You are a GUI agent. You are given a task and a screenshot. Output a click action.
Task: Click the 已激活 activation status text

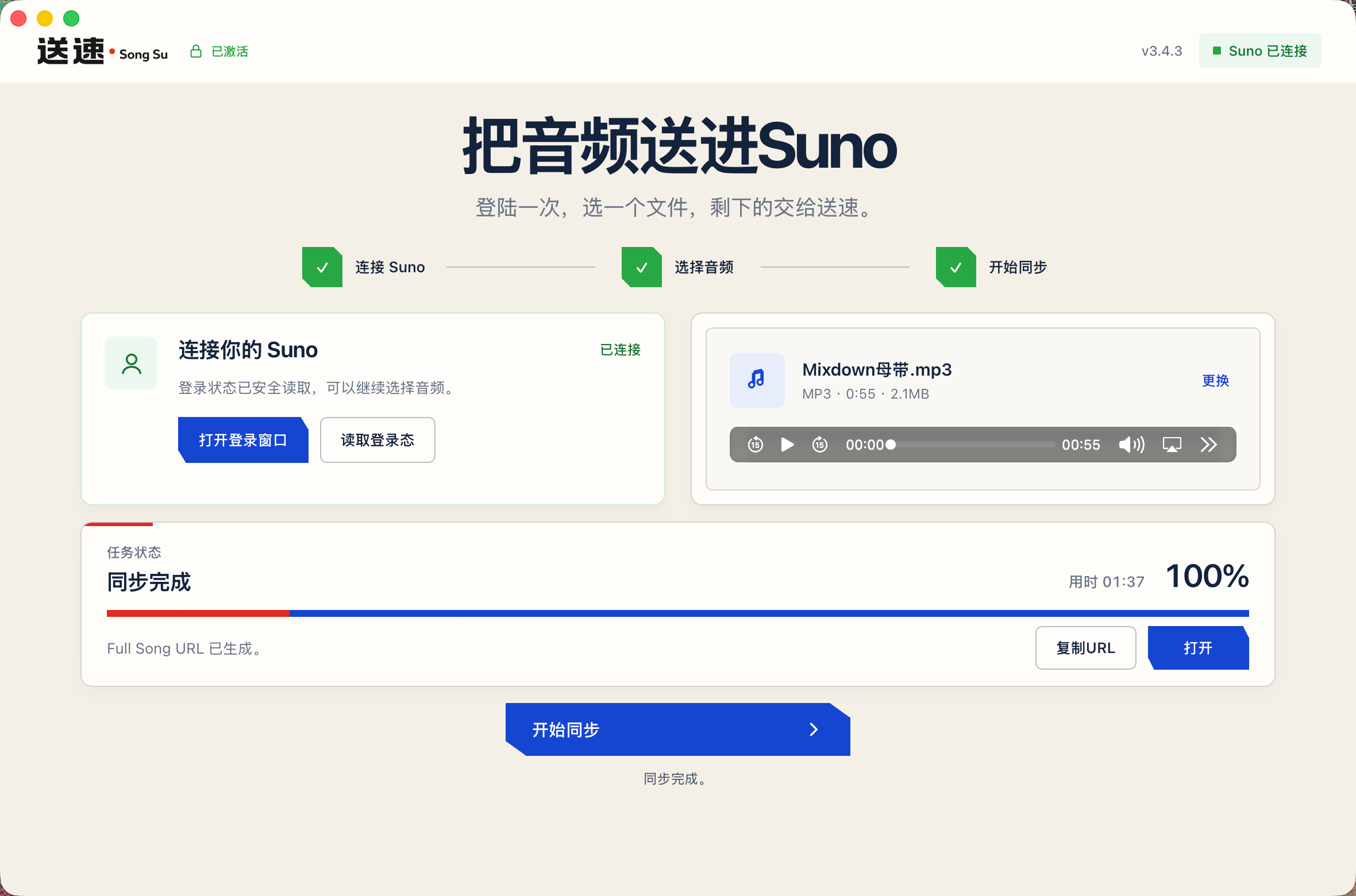[x=230, y=51]
